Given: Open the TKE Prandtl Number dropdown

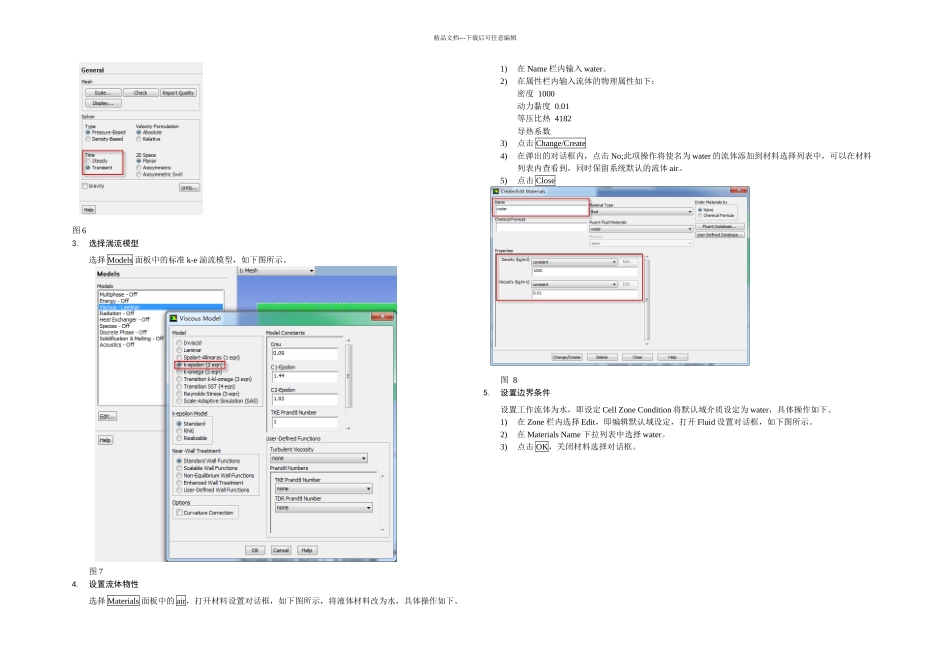Looking at the screenshot, I should coord(324,488).
